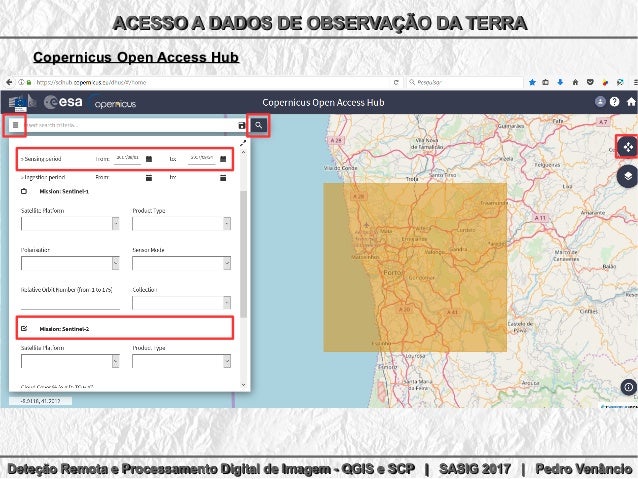638x479 pixels.
Task: Click the Sensing period From date field
Action: pyautogui.click(x=127, y=158)
